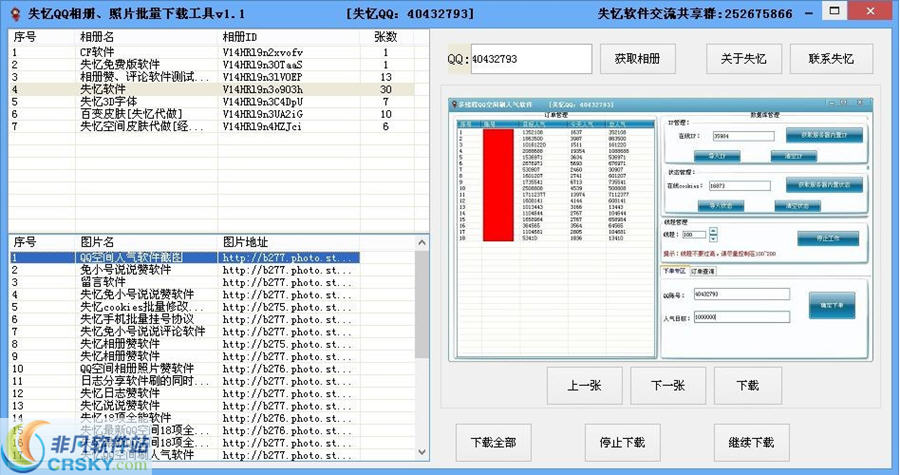Select photo row 失忆18项全能软件
Image resolution: width=900 pixels, height=475 pixels.
coord(185,418)
